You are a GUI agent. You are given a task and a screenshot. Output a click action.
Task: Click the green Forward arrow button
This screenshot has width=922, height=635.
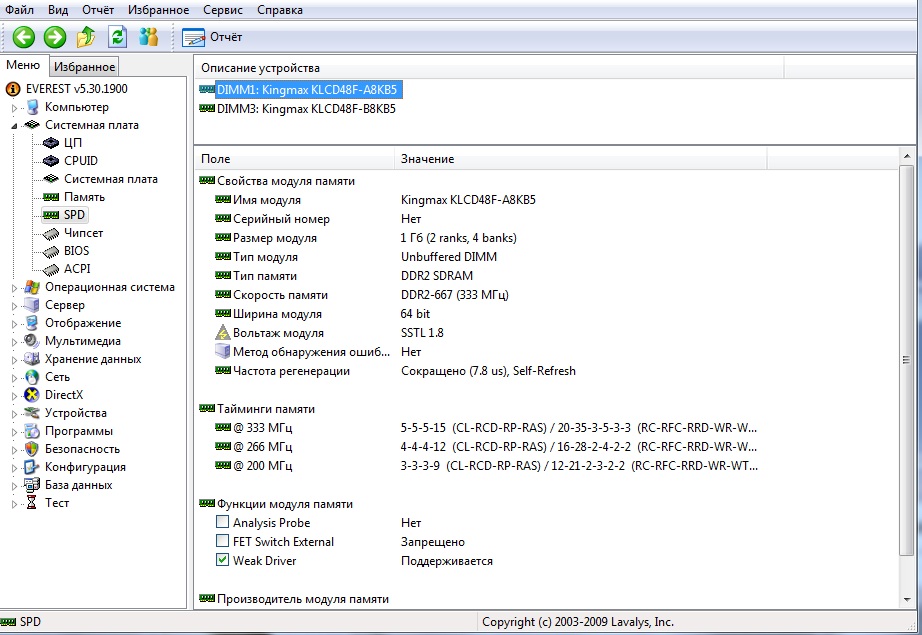click(55, 37)
